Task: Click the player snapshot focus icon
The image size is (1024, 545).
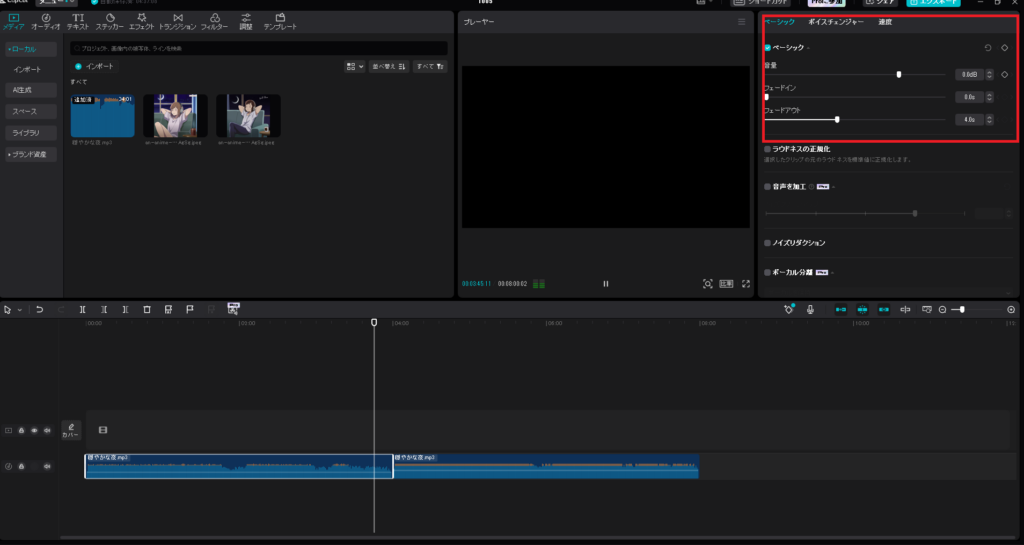Action: pyautogui.click(x=707, y=284)
